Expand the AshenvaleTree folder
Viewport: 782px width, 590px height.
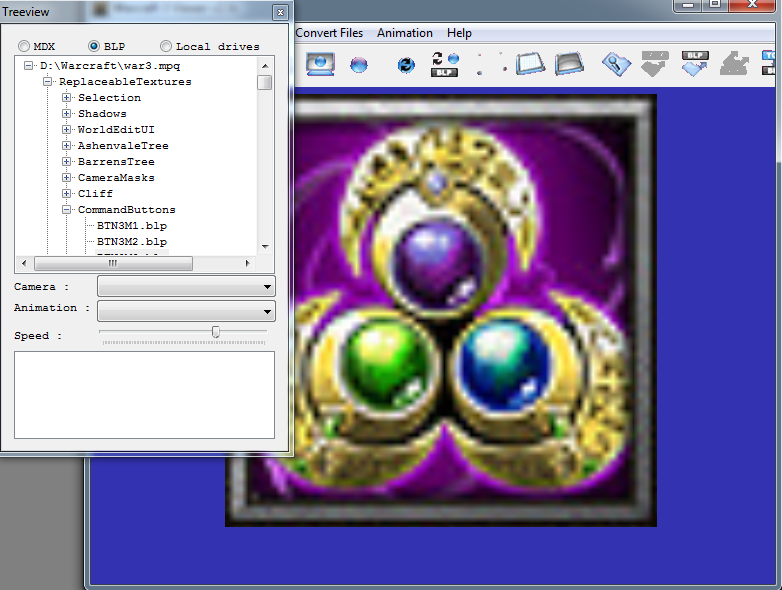[x=66, y=146]
